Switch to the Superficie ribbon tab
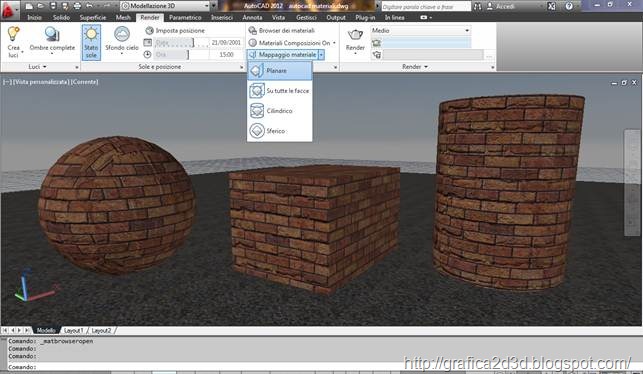This screenshot has width=643, height=374. point(93,18)
